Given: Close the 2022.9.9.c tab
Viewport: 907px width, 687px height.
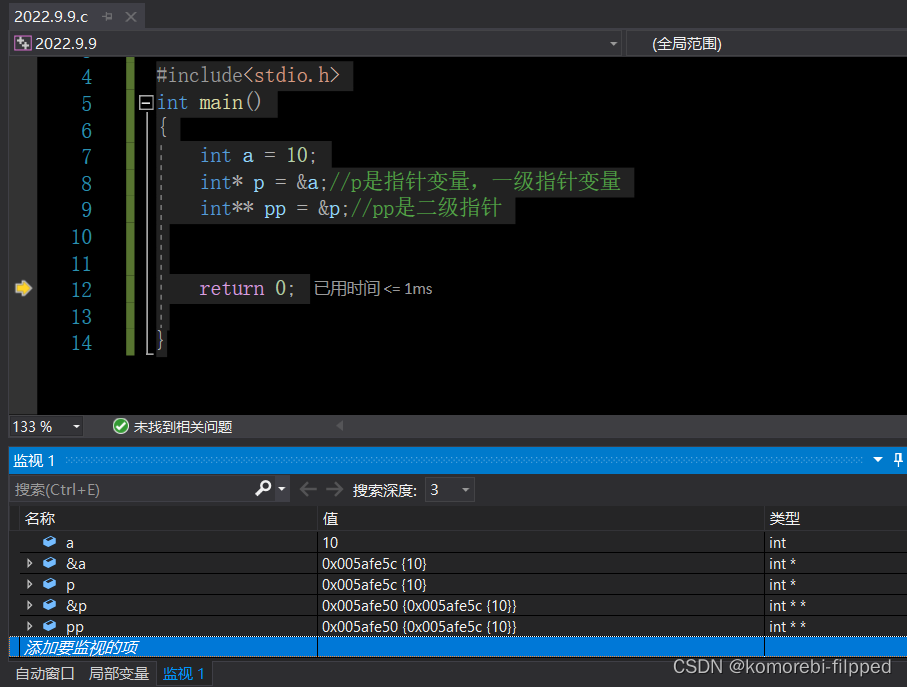Looking at the screenshot, I should 131,17.
